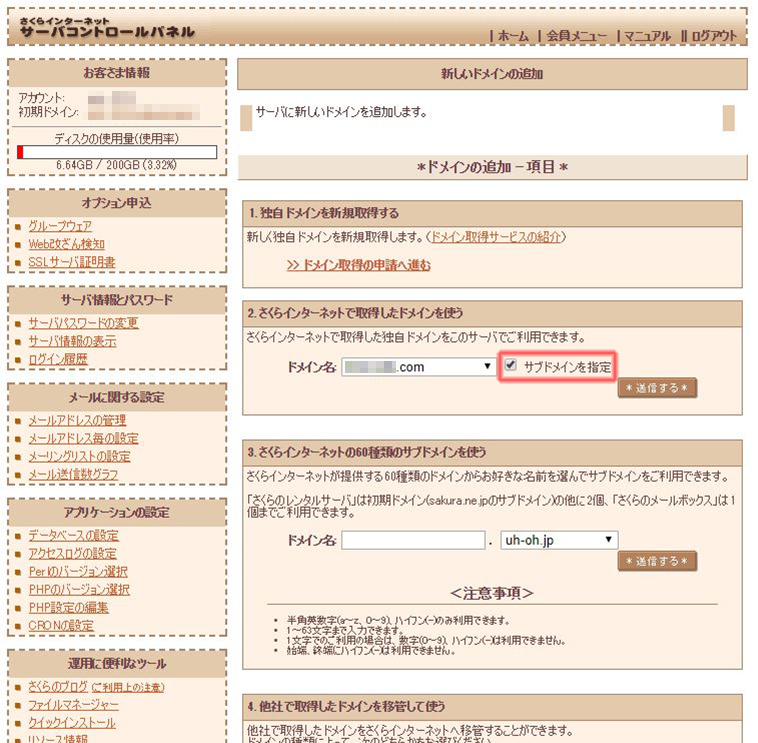Open アクセスログの設定 link
Screen dimensions: 758x743
click(x=73, y=554)
